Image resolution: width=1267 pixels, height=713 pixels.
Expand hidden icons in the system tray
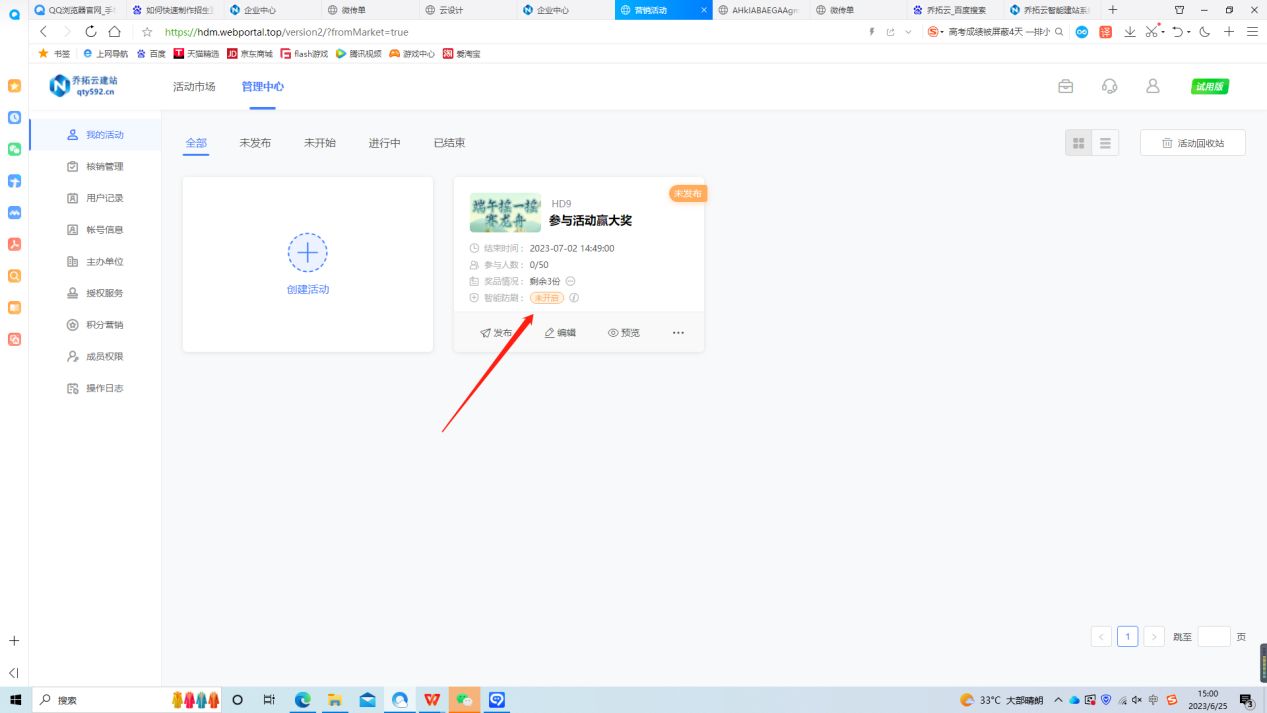[x=1057, y=699]
